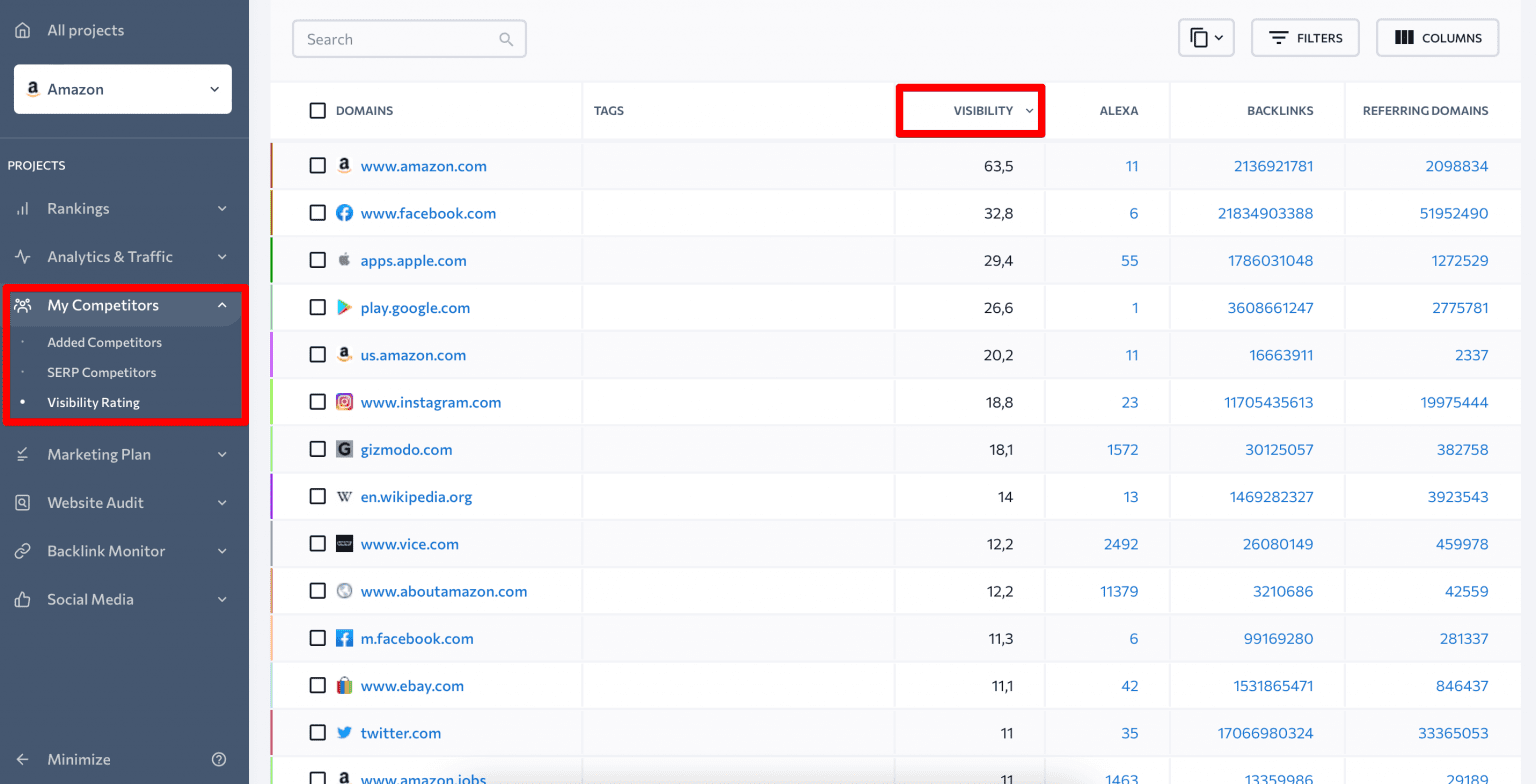
Task: Click the Alexa rank 1572 for gizmodo.com
Action: (x=1123, y=449)
